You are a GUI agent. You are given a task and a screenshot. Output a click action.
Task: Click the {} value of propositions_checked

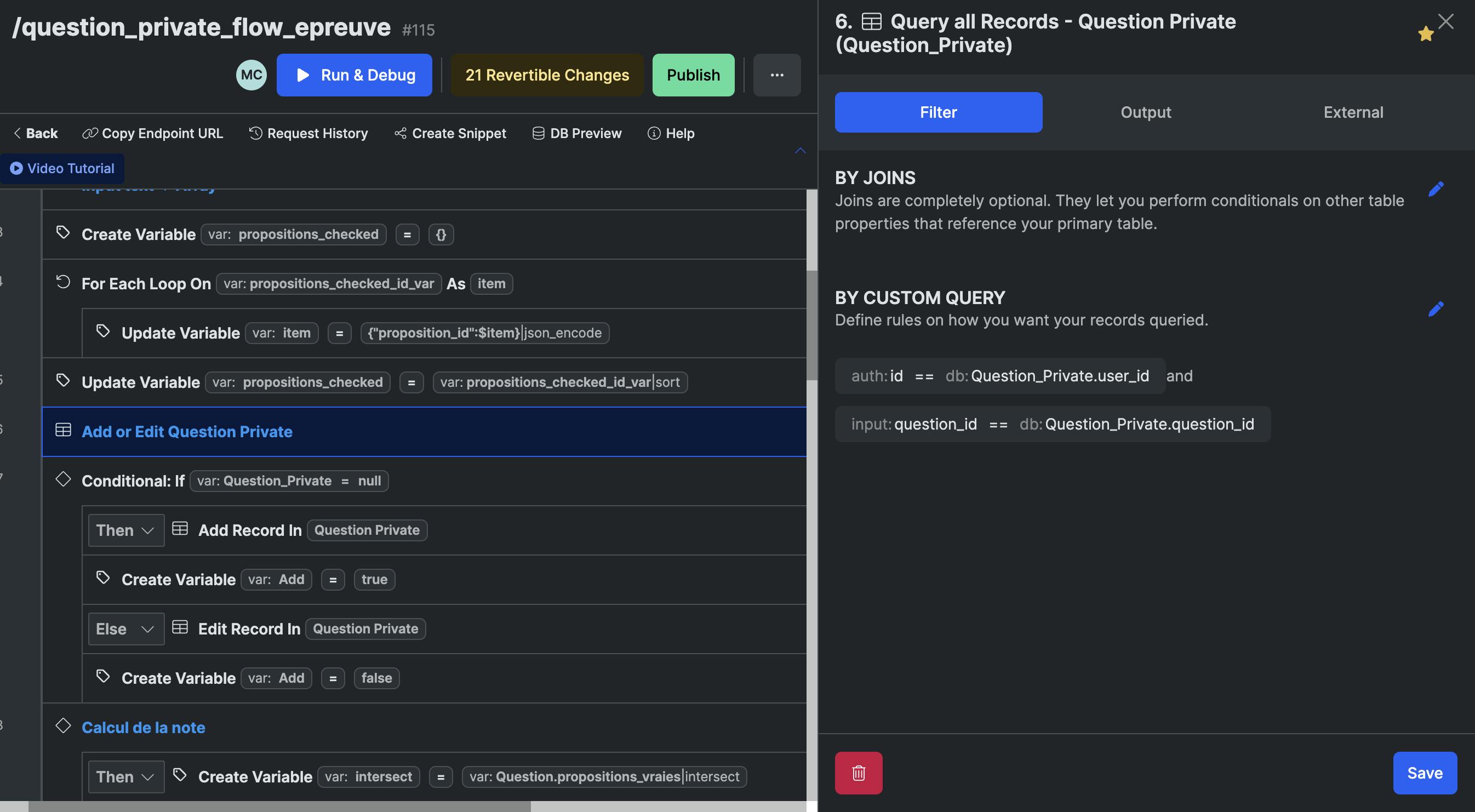pos(441,234)
